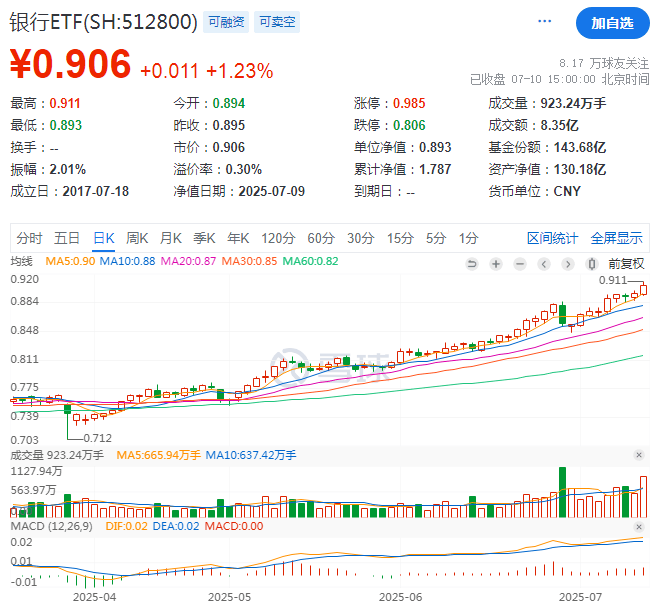Open 全屏显示 link
The image size is (656, 610).
pyautogui.click(x=616, y=238)
